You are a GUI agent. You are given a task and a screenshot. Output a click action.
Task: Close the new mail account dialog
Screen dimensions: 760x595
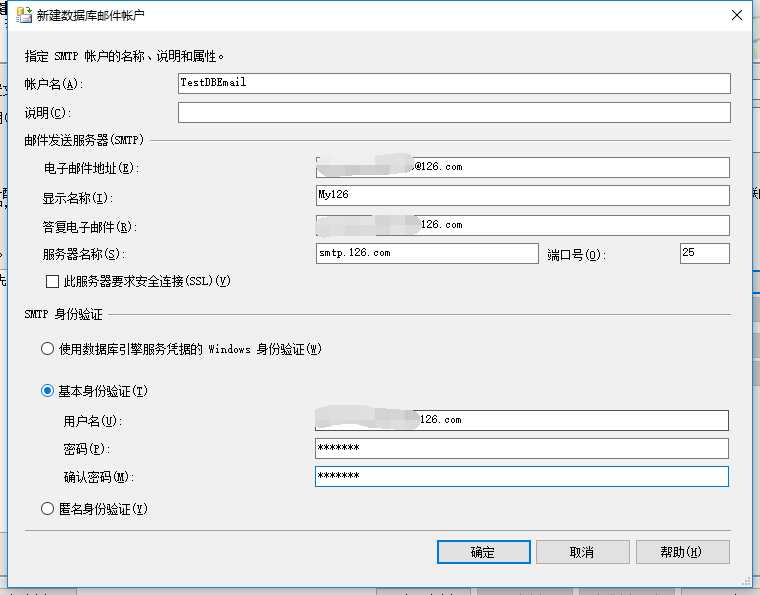click(737, 15)
